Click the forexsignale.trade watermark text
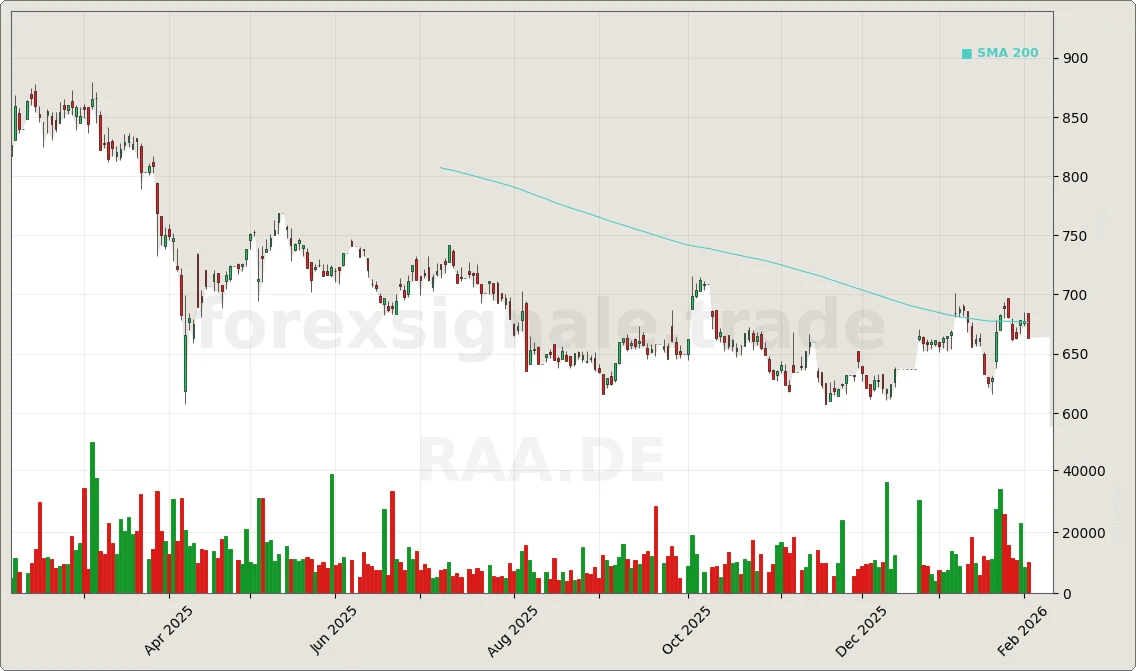 click(x=540, y=323)
